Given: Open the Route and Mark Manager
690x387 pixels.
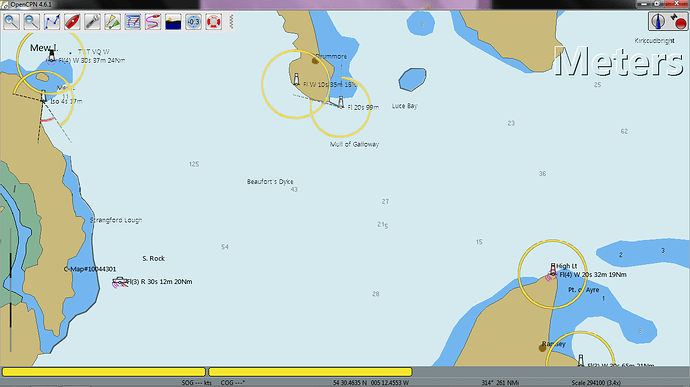Looking at the screenshot, I should click(x=133, y=22).
